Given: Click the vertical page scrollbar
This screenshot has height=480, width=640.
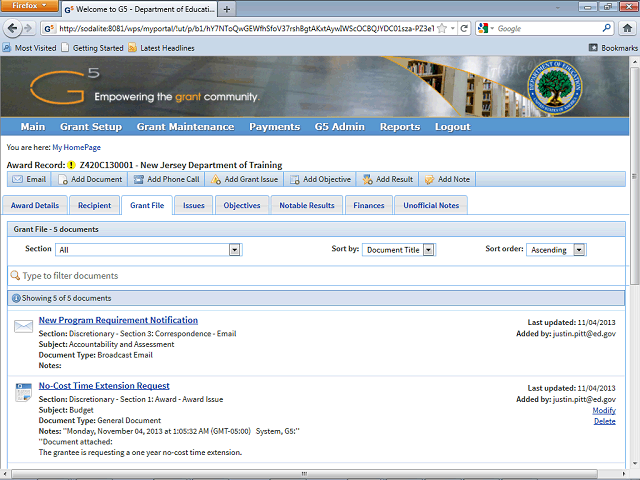Looking at the screenshot, I should [x=634, y=176].
